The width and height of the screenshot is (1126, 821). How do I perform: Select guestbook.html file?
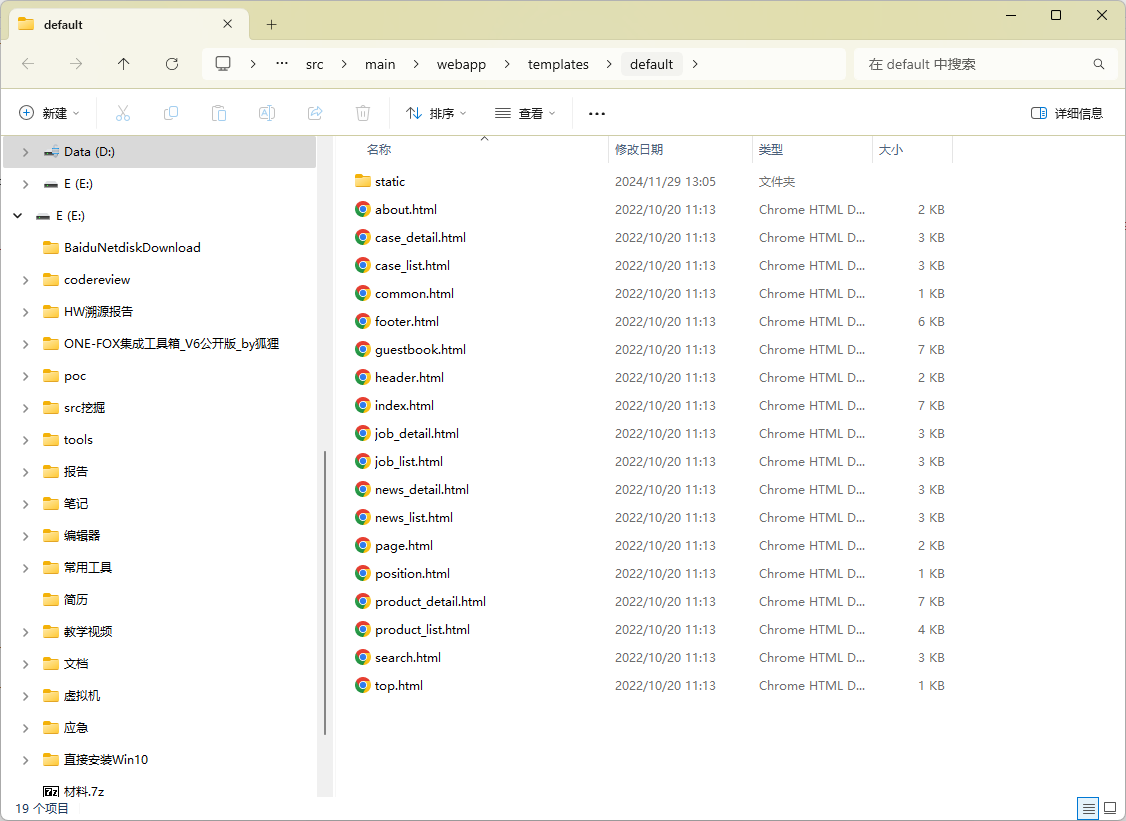[x=420, y=350]
